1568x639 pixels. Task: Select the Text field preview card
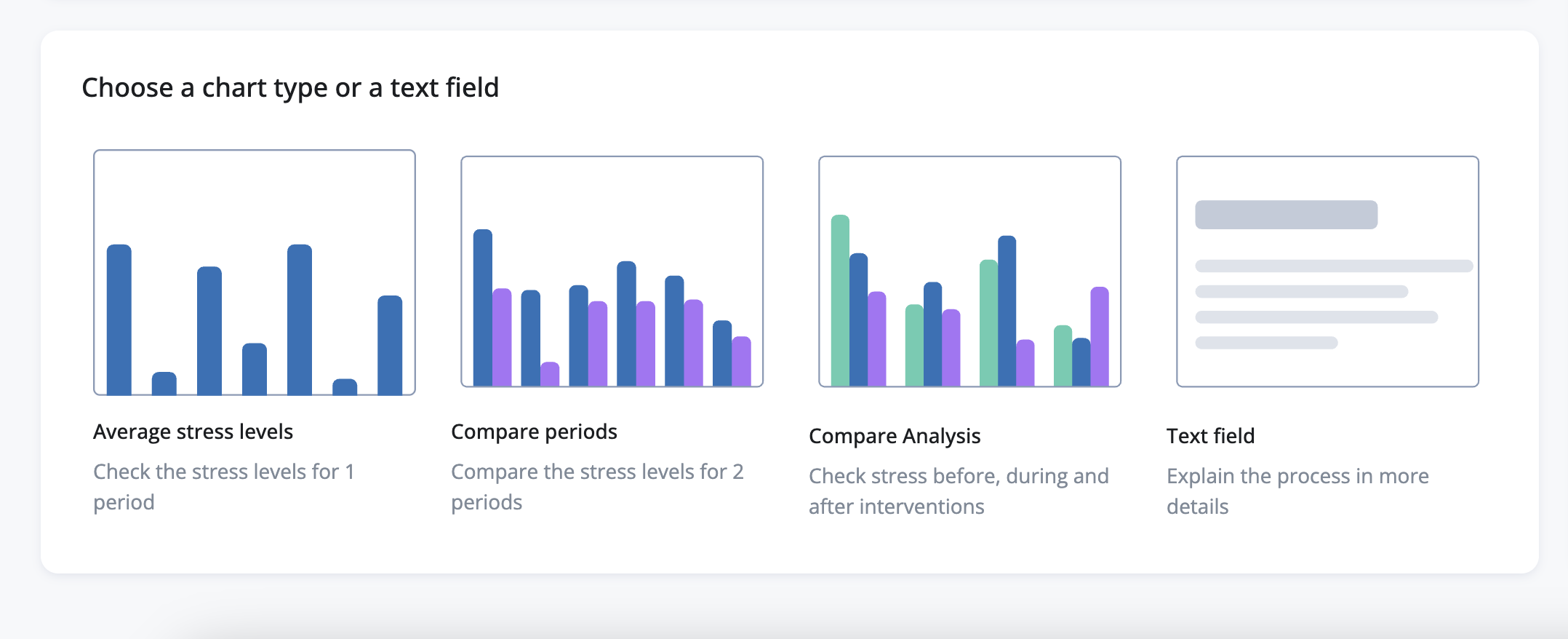pyautogui.click(x=1327, y=271)
